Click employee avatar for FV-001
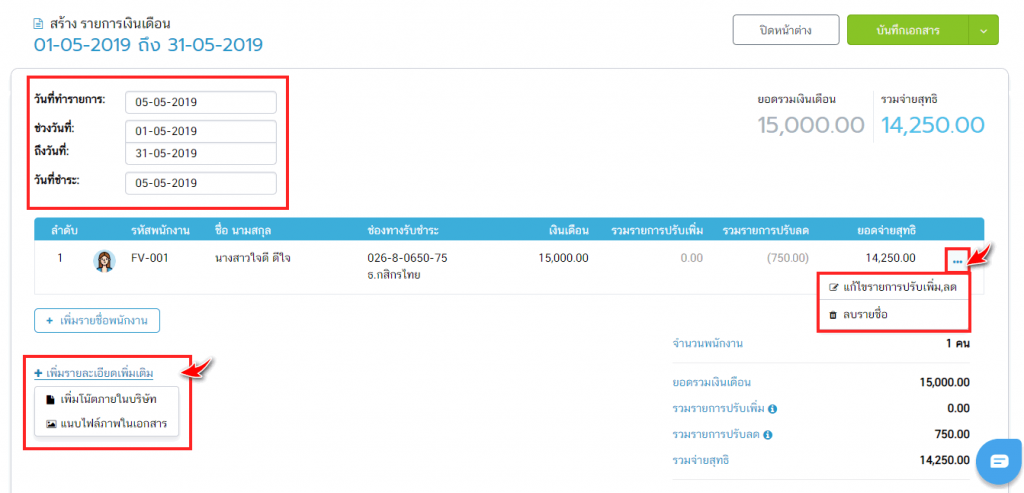1024x493 pixels. tap(103, 260)
